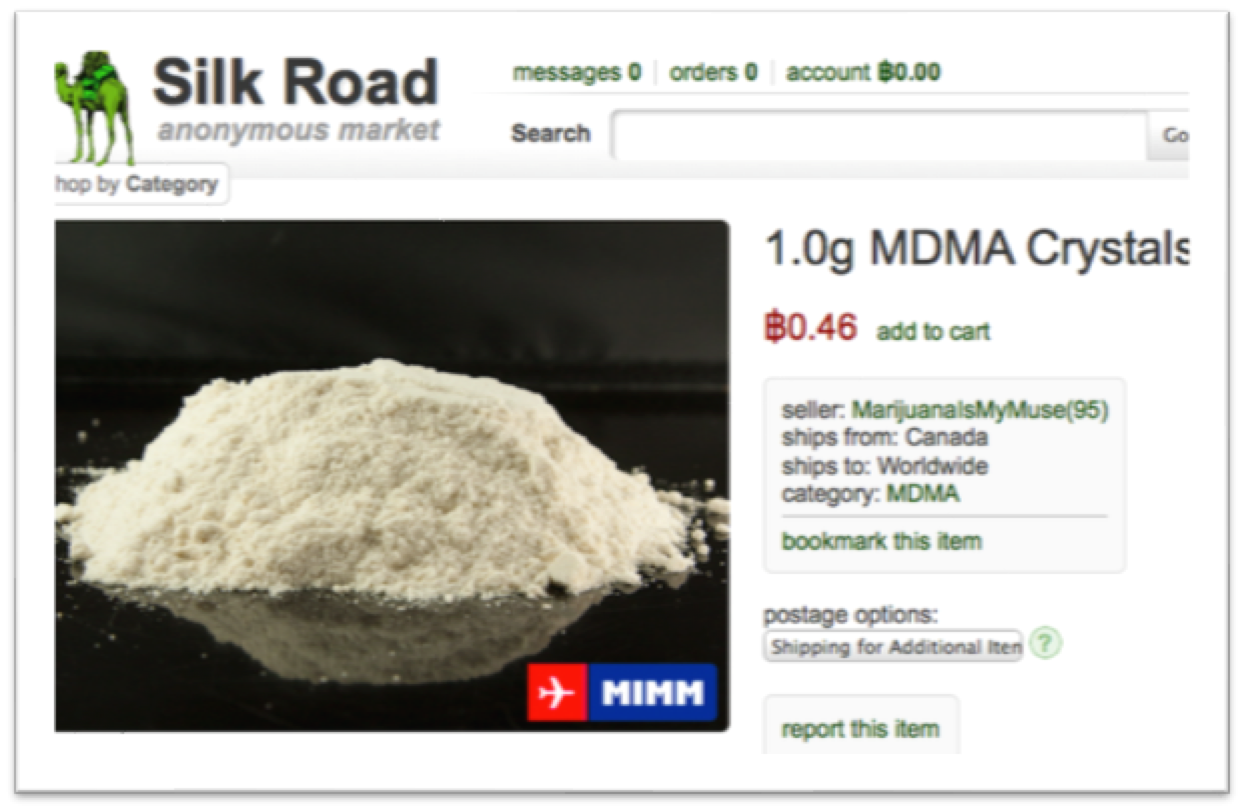
Task: Click the 1.0g MDMA Crystals listing title
Action: [x=977, y=250]
